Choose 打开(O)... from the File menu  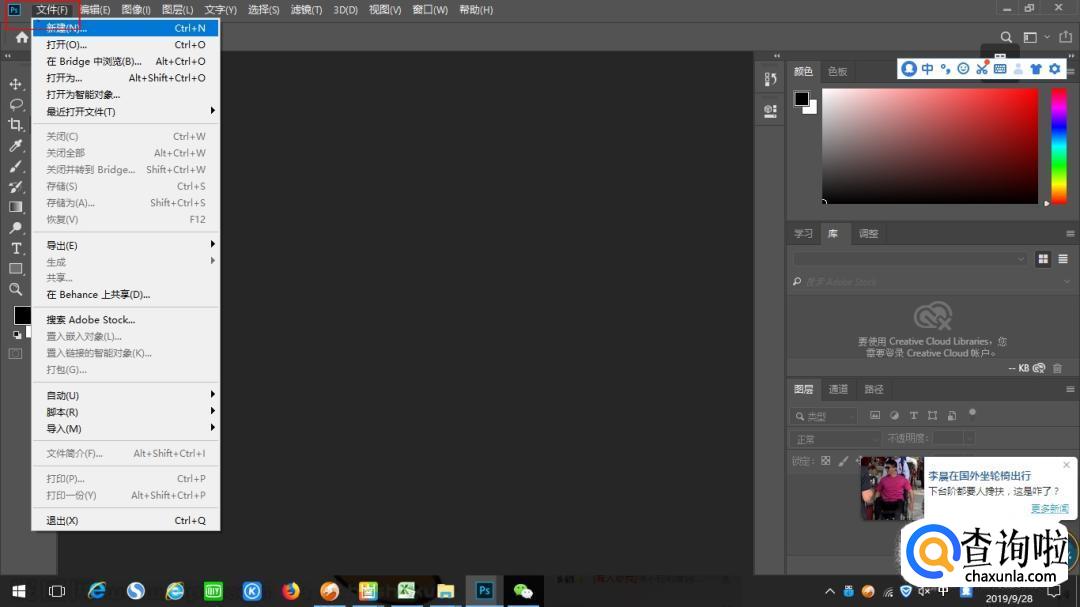(126, 45)
